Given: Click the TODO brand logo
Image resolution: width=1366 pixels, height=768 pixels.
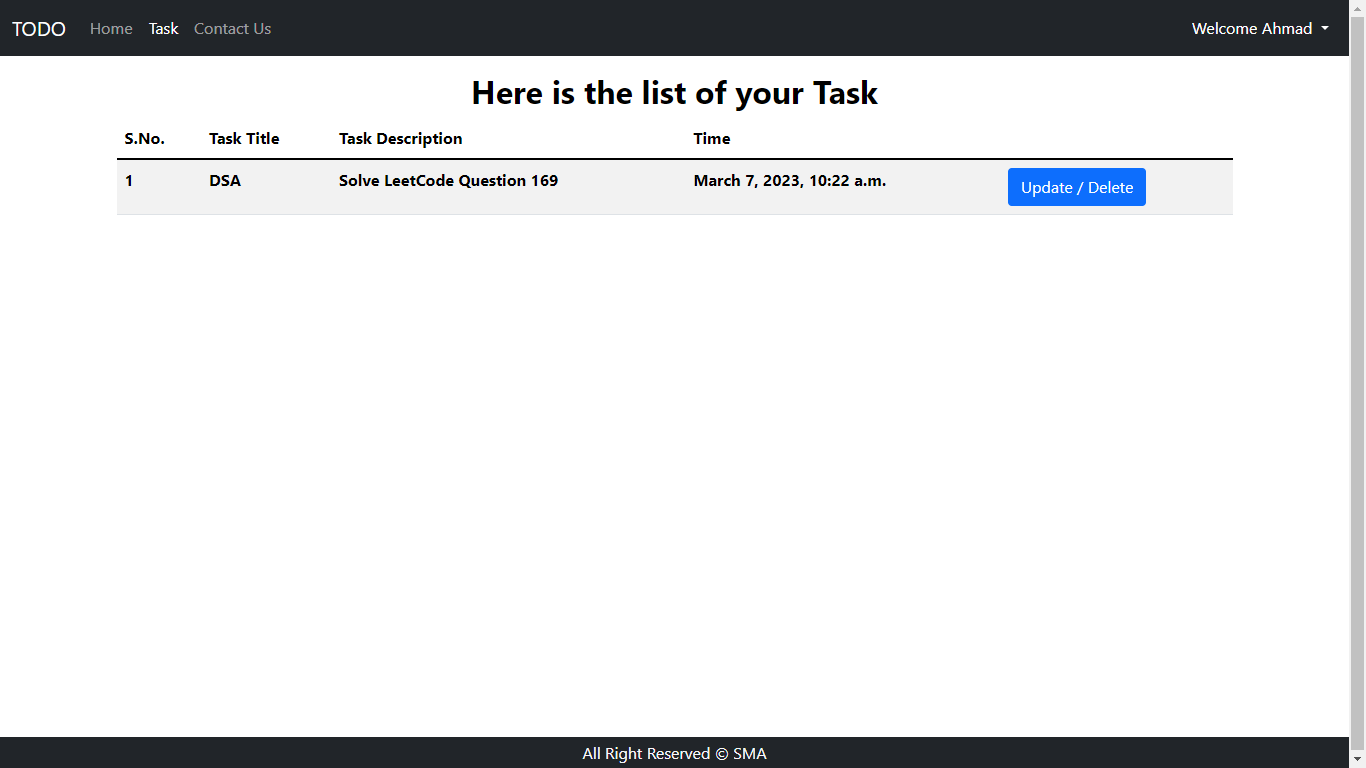Looking at the screenshot, I should pos(39,29).
